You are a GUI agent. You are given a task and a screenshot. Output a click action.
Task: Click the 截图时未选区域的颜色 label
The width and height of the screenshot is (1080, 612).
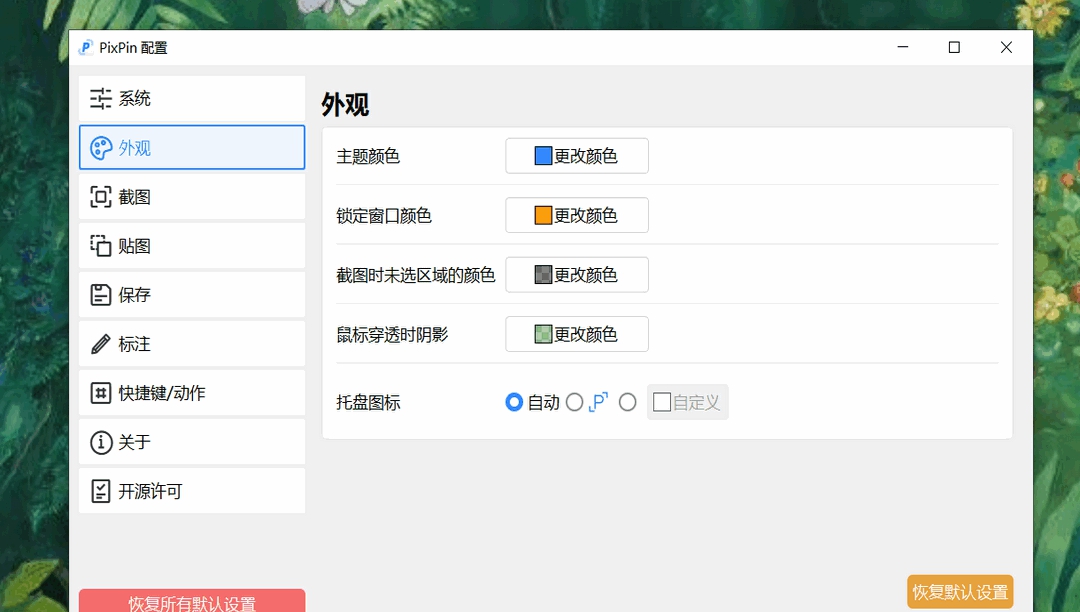[416, 275]
